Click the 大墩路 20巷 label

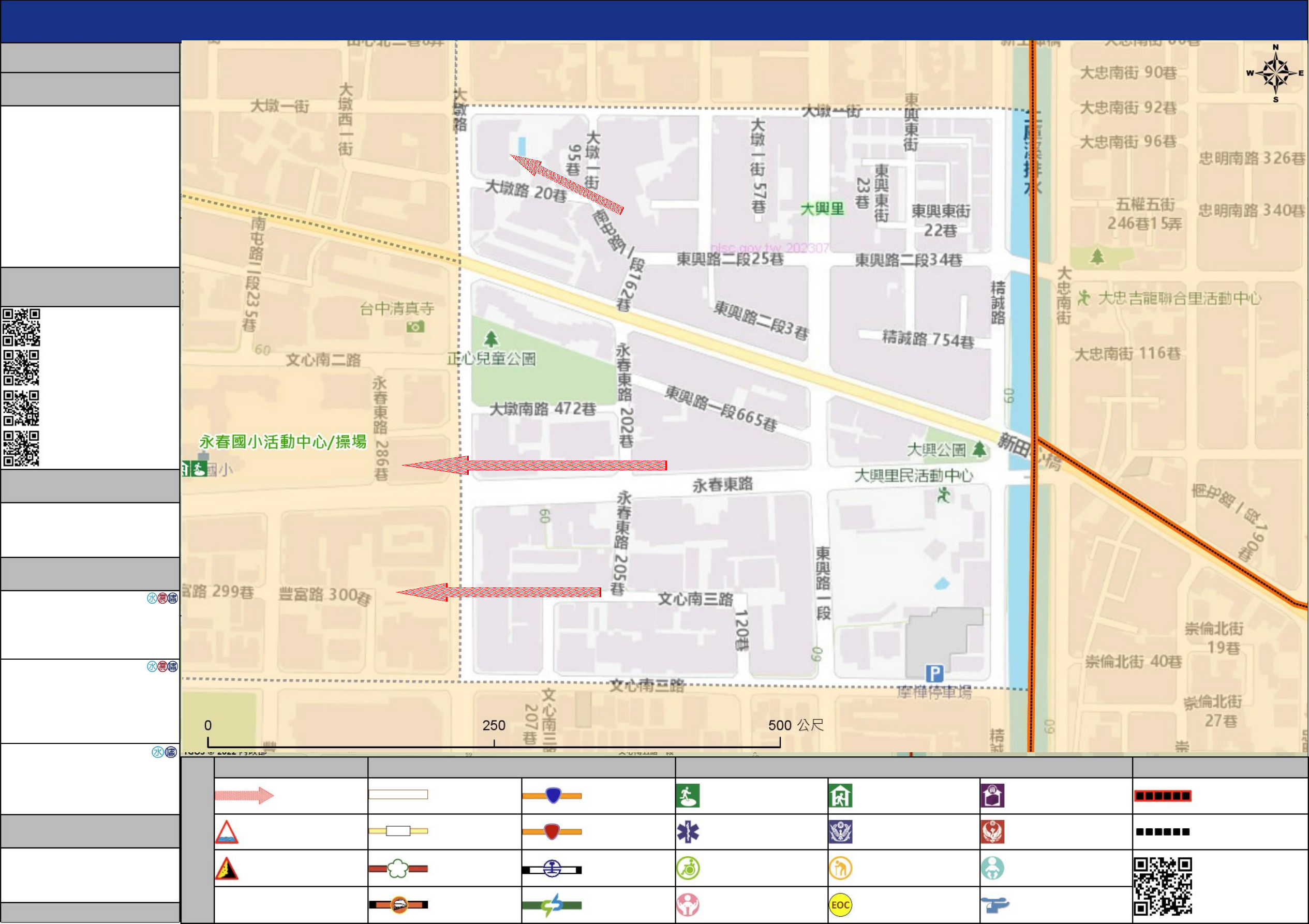pos(526,191)
